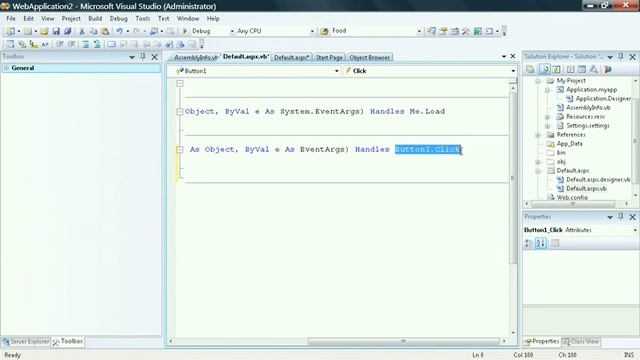Open the Tools menu
Screen dimensions: 640x360
tap(142, 18)
